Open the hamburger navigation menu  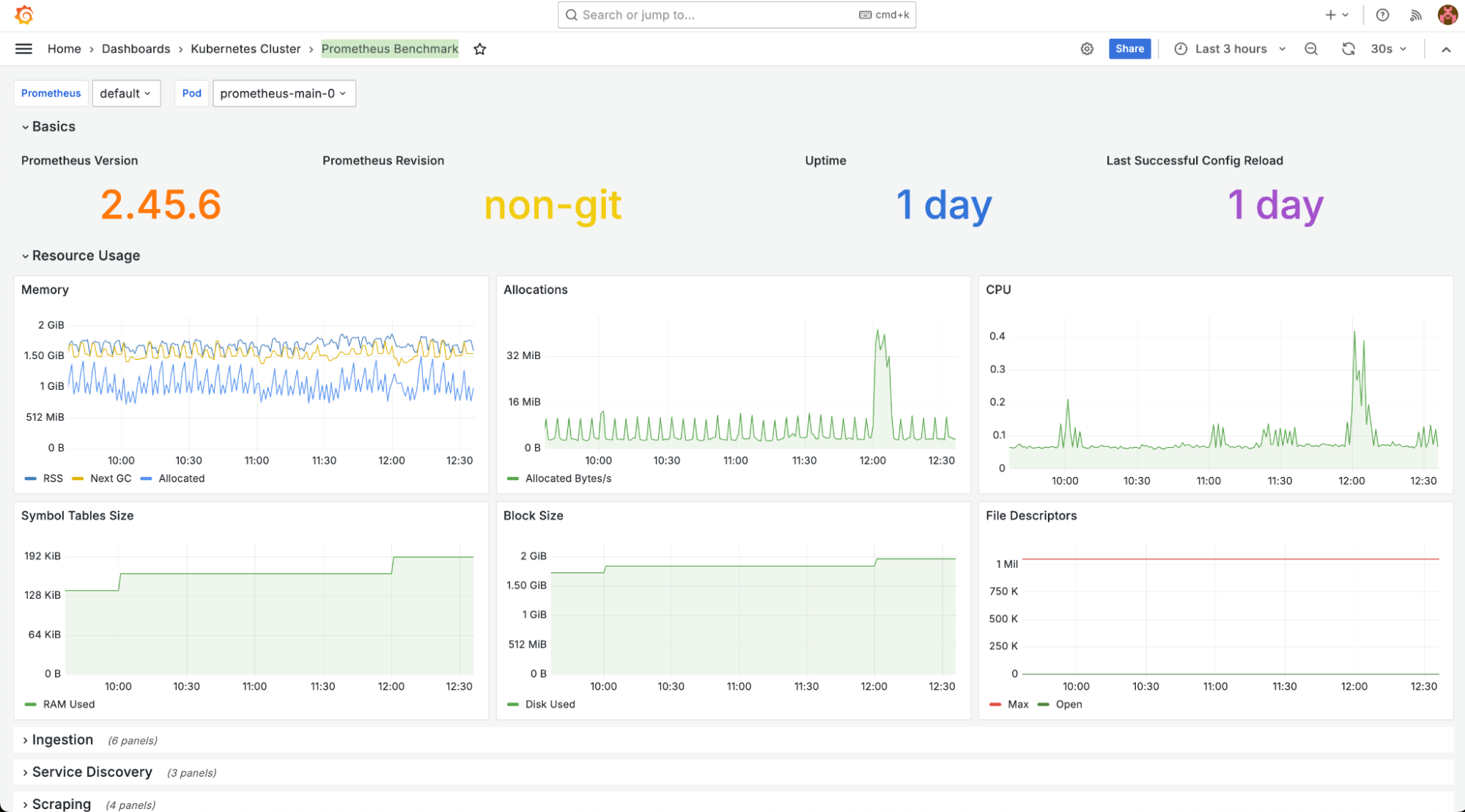pos(23,49)
